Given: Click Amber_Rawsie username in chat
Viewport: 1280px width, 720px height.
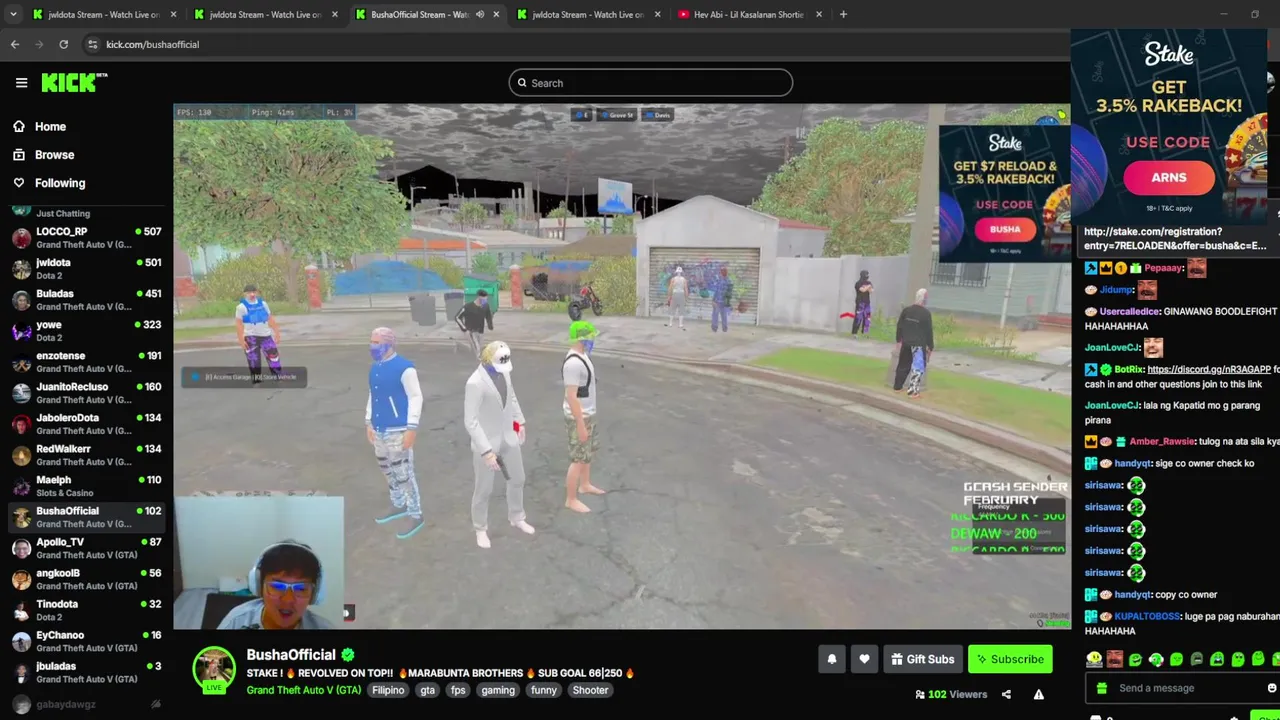Looking at the screenshot, I should click(x=1162, y=441).
